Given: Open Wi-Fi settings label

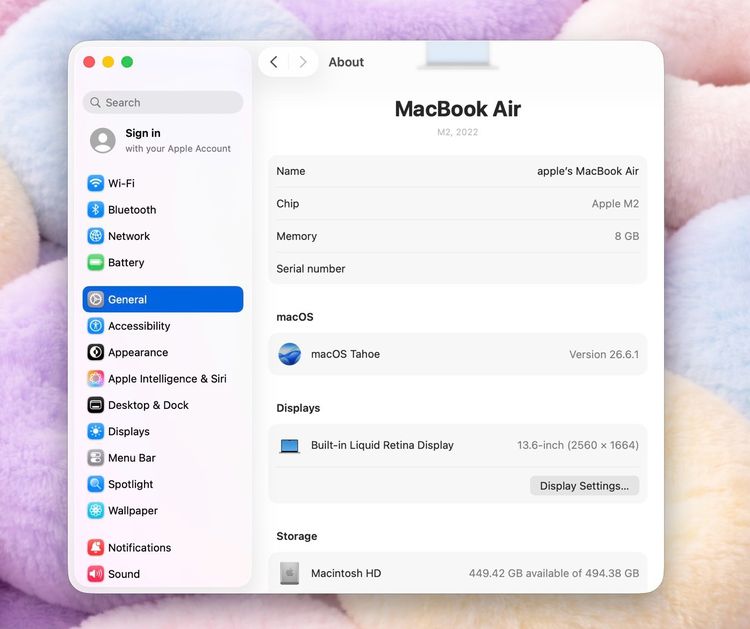Looking at the screenshot, I should [121, 183].
